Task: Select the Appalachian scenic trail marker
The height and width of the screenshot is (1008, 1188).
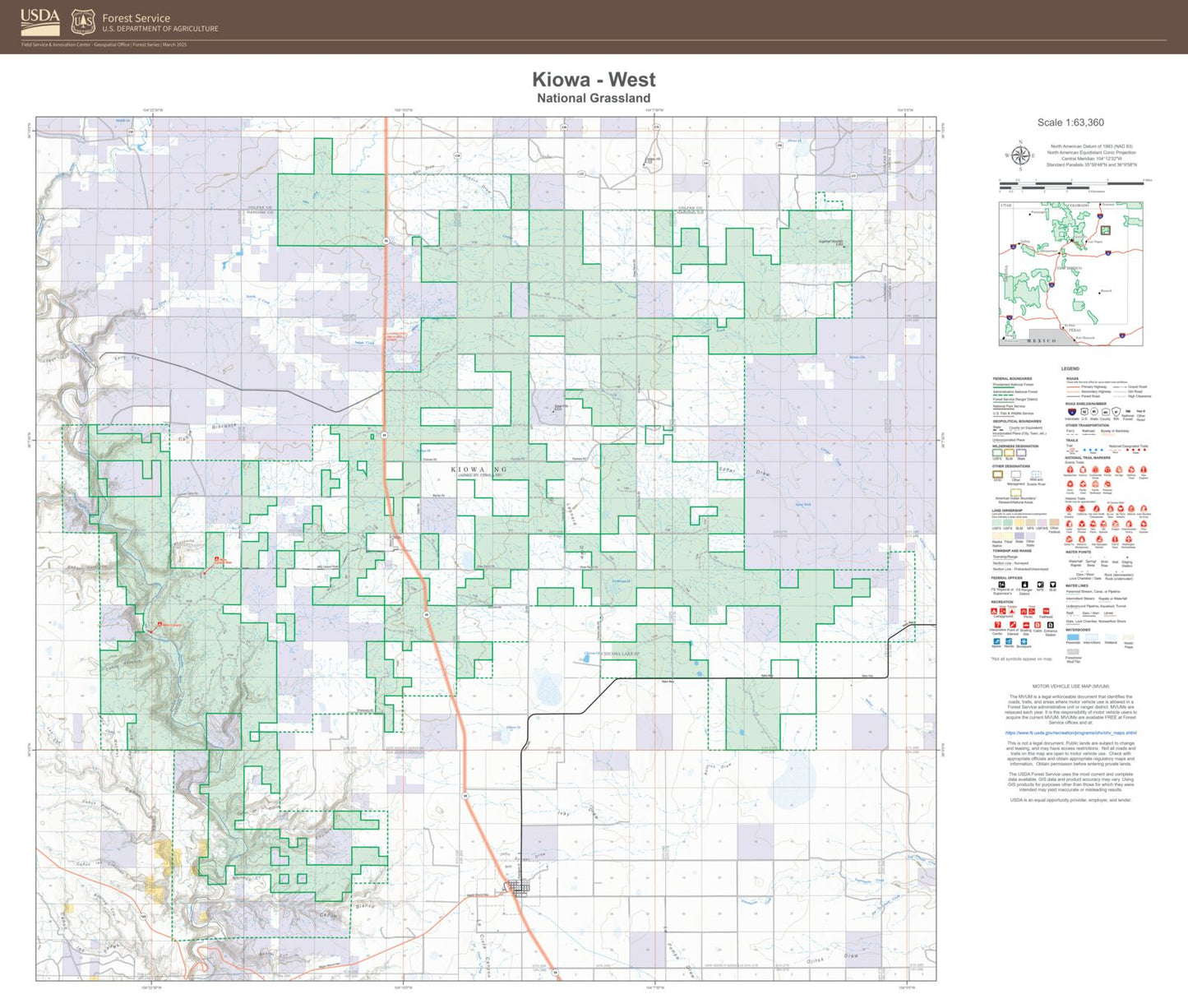Action: [x=1070, y=469]
